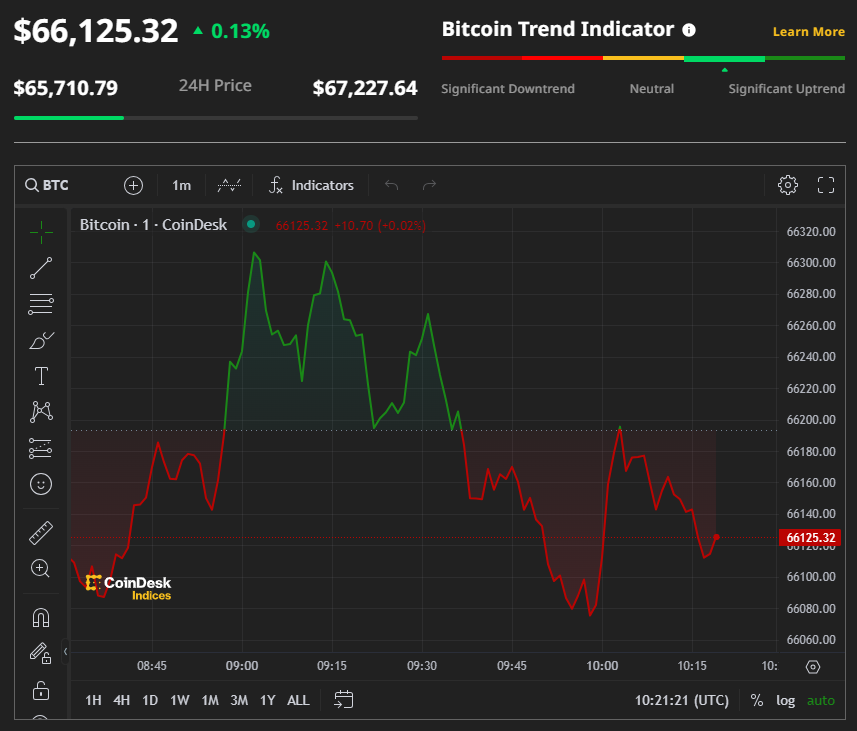Open the Indicators menu
This screenshot has height=731, width=857.
311,185
